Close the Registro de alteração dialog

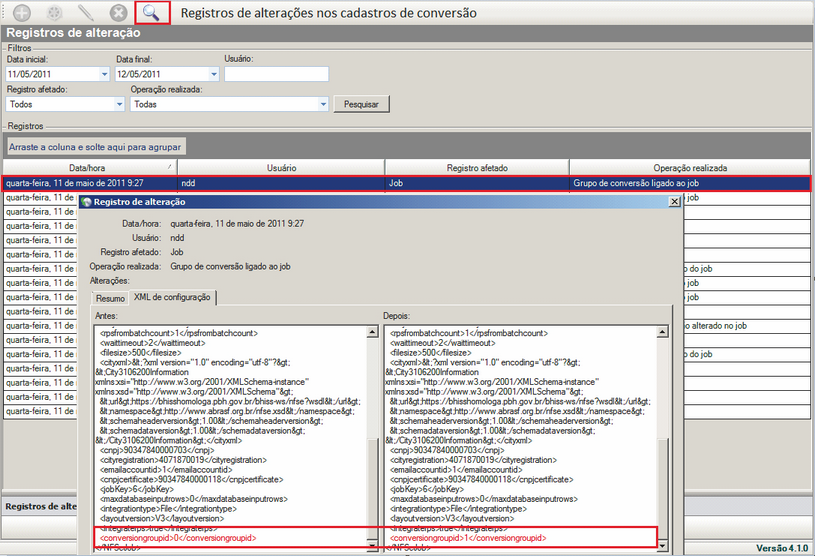[674, 202]
